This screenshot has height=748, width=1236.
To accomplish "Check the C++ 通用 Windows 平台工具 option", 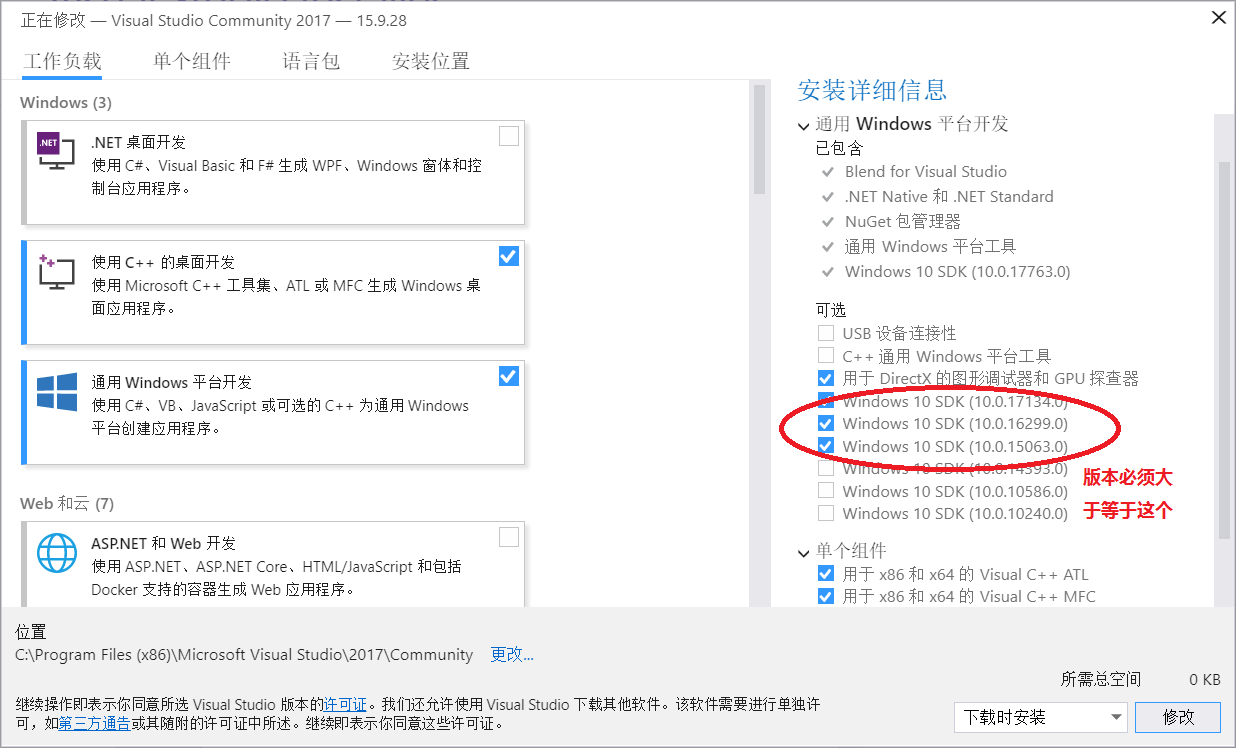I will click(x=826, y=355).
